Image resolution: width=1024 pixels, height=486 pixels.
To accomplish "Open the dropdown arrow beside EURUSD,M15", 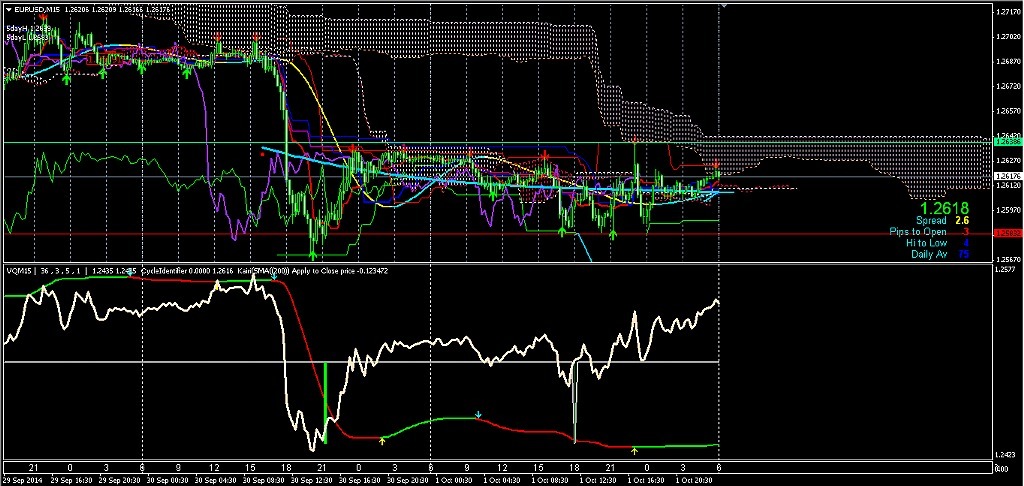I will (8, 11).
